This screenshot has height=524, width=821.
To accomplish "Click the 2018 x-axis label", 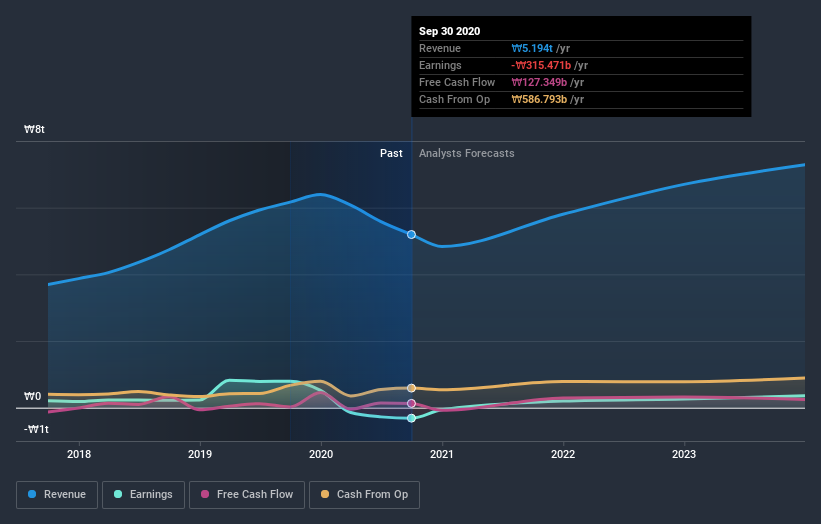I will (79, 454).
